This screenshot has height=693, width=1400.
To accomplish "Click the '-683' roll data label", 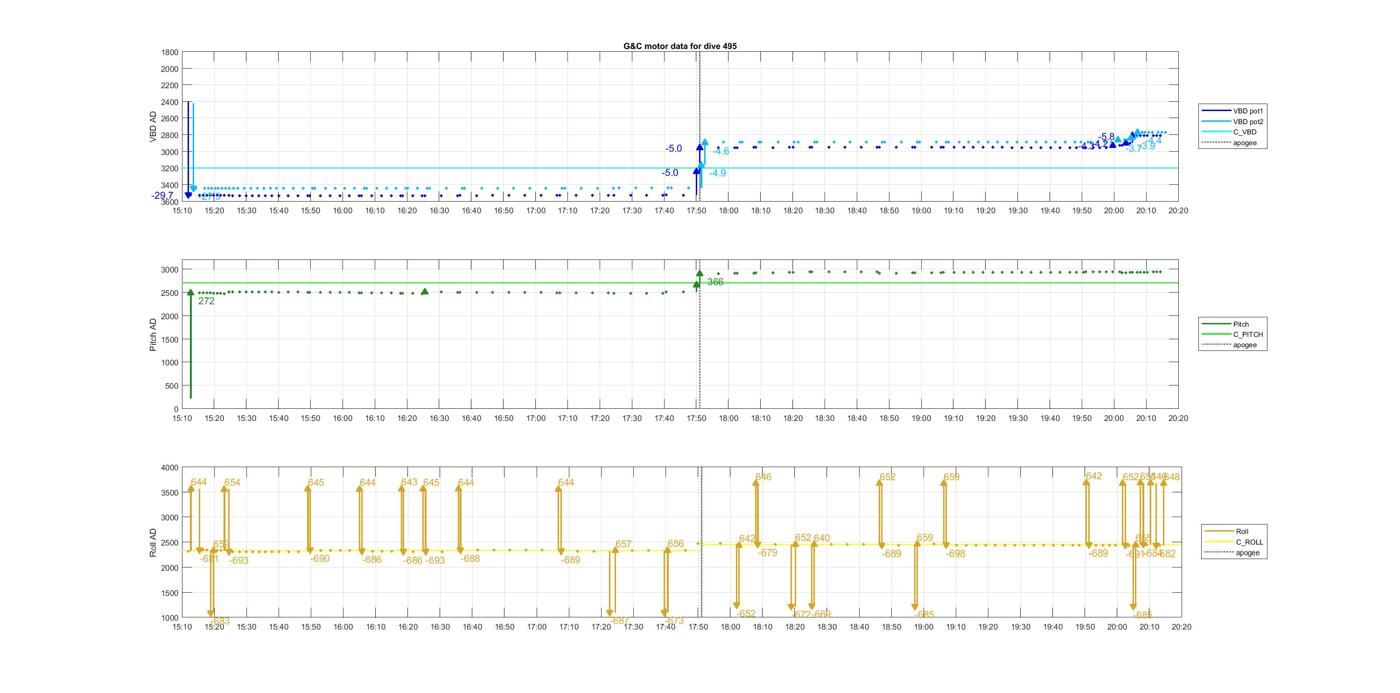I will point(220,621).
